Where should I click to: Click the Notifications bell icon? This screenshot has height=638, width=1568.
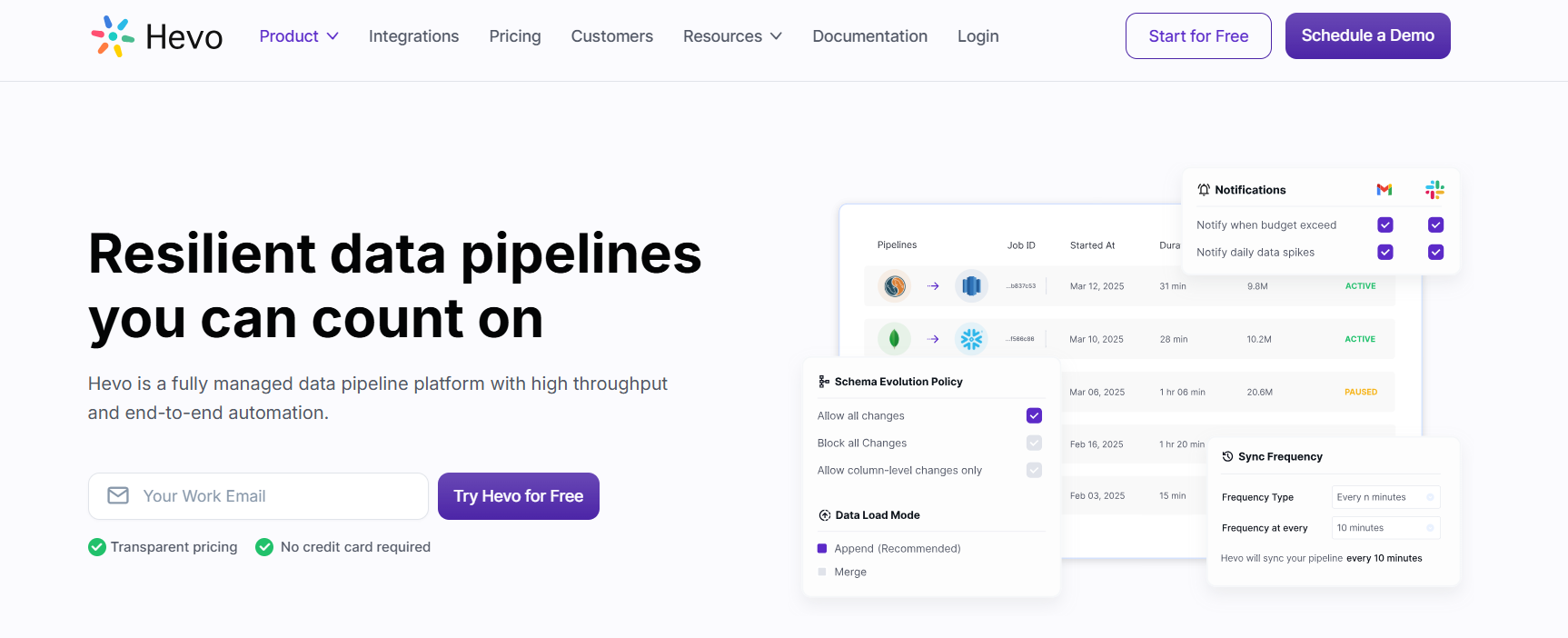(x=1204, y=190)
